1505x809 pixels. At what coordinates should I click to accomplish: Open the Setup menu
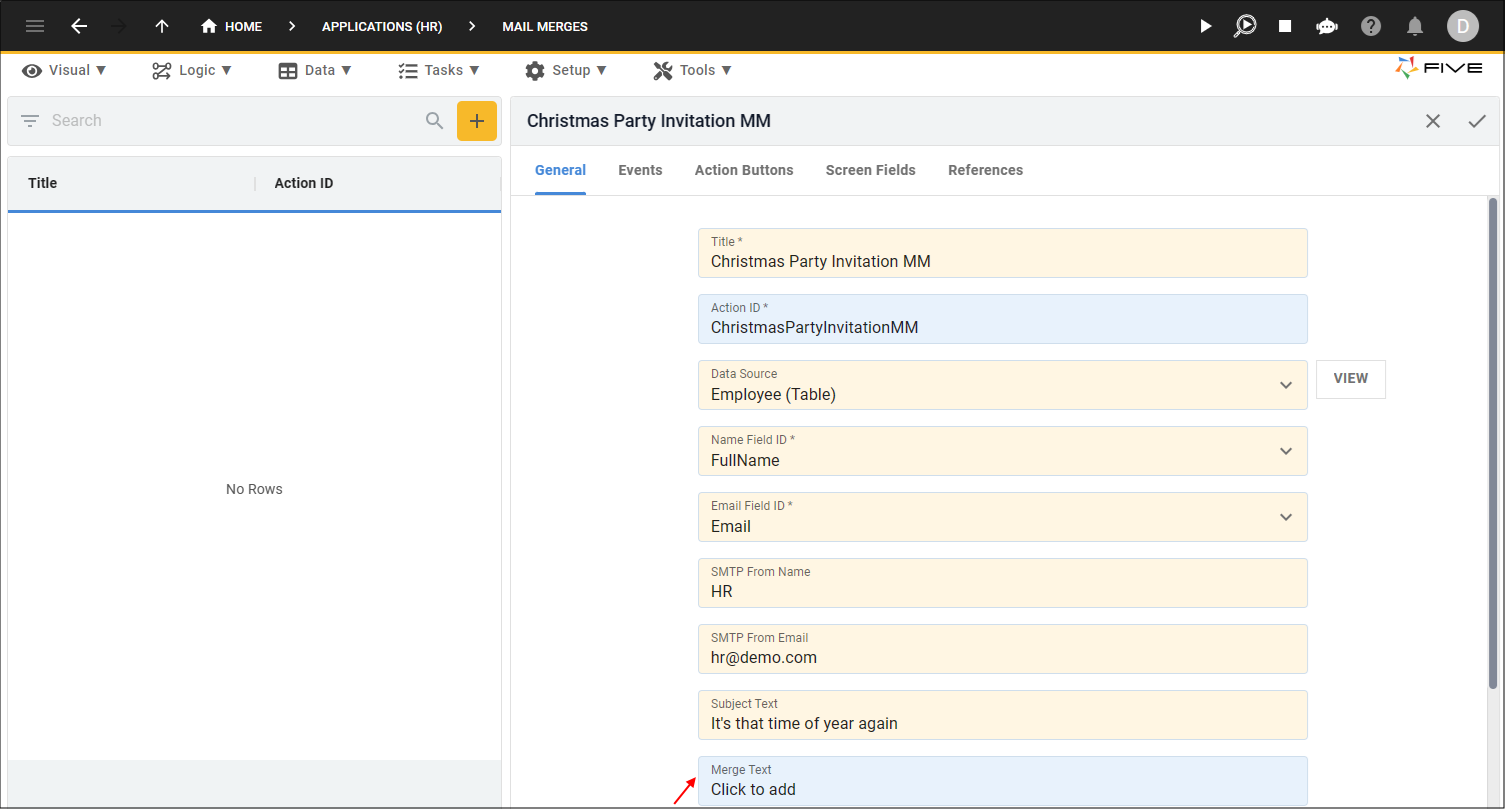[x=566, y=70]
